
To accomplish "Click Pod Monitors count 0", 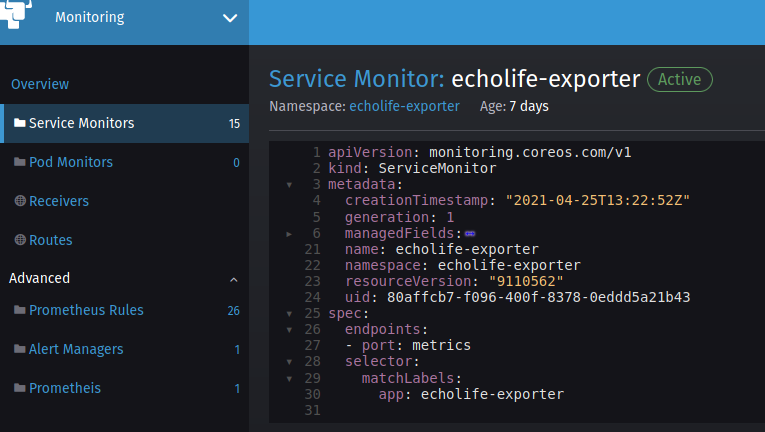I will [x=236, y=163].
